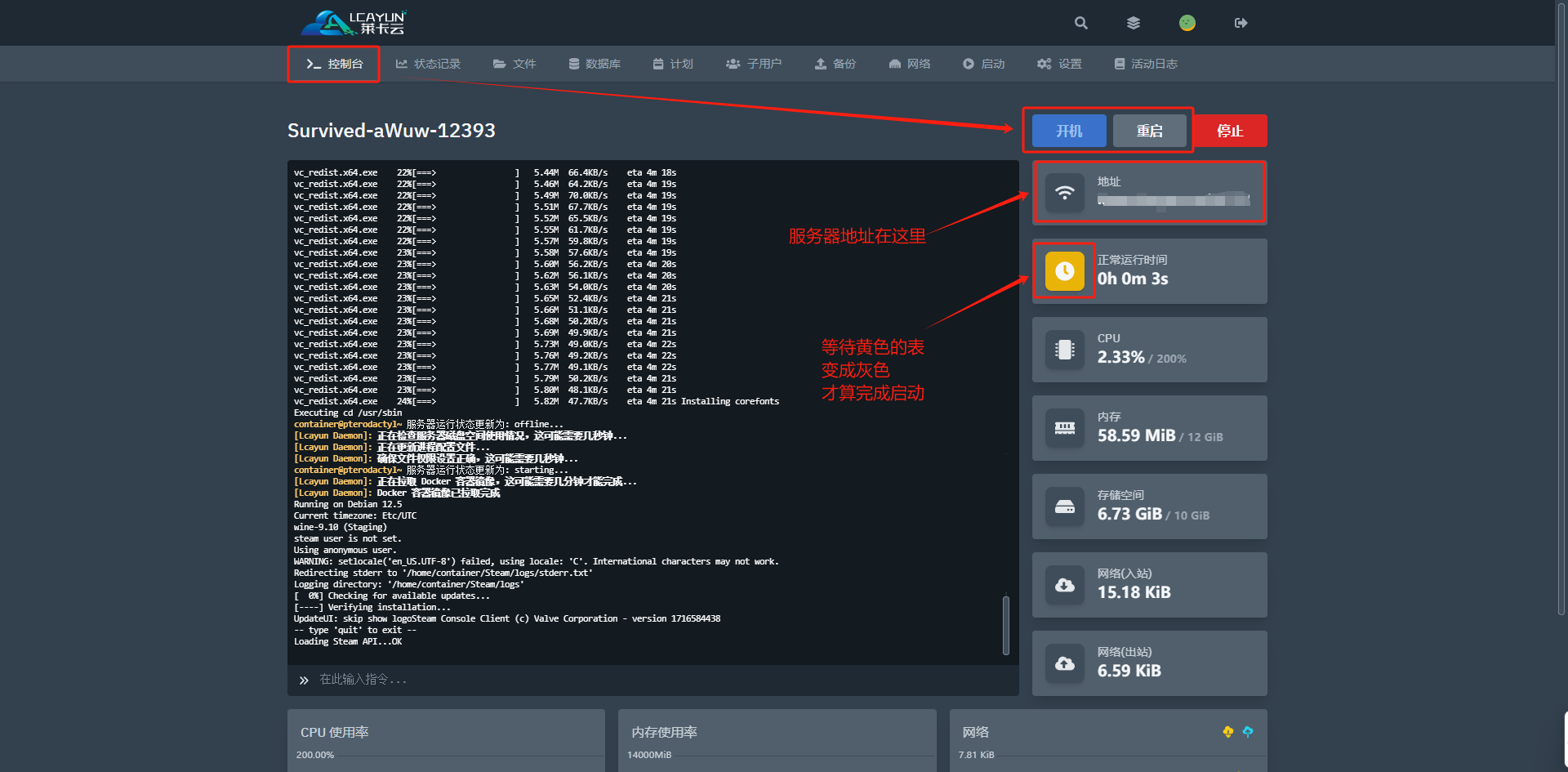Switch to the 状态记录 tab
This screenshot has width=1568, height=772.
tap(428, 64)
